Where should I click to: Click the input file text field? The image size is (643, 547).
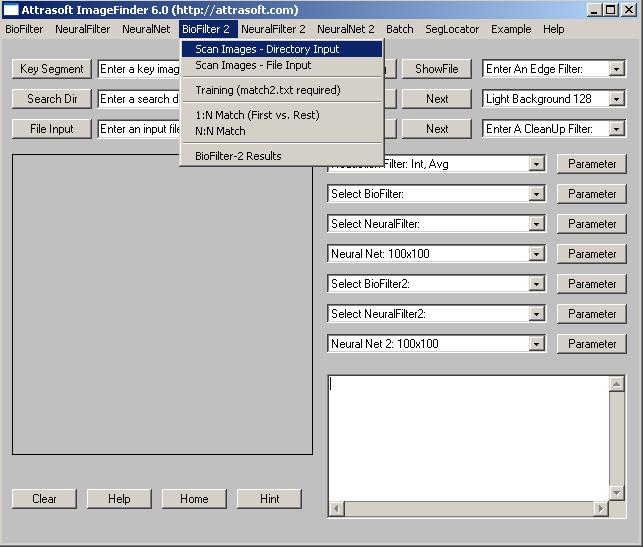pos(140,129)
